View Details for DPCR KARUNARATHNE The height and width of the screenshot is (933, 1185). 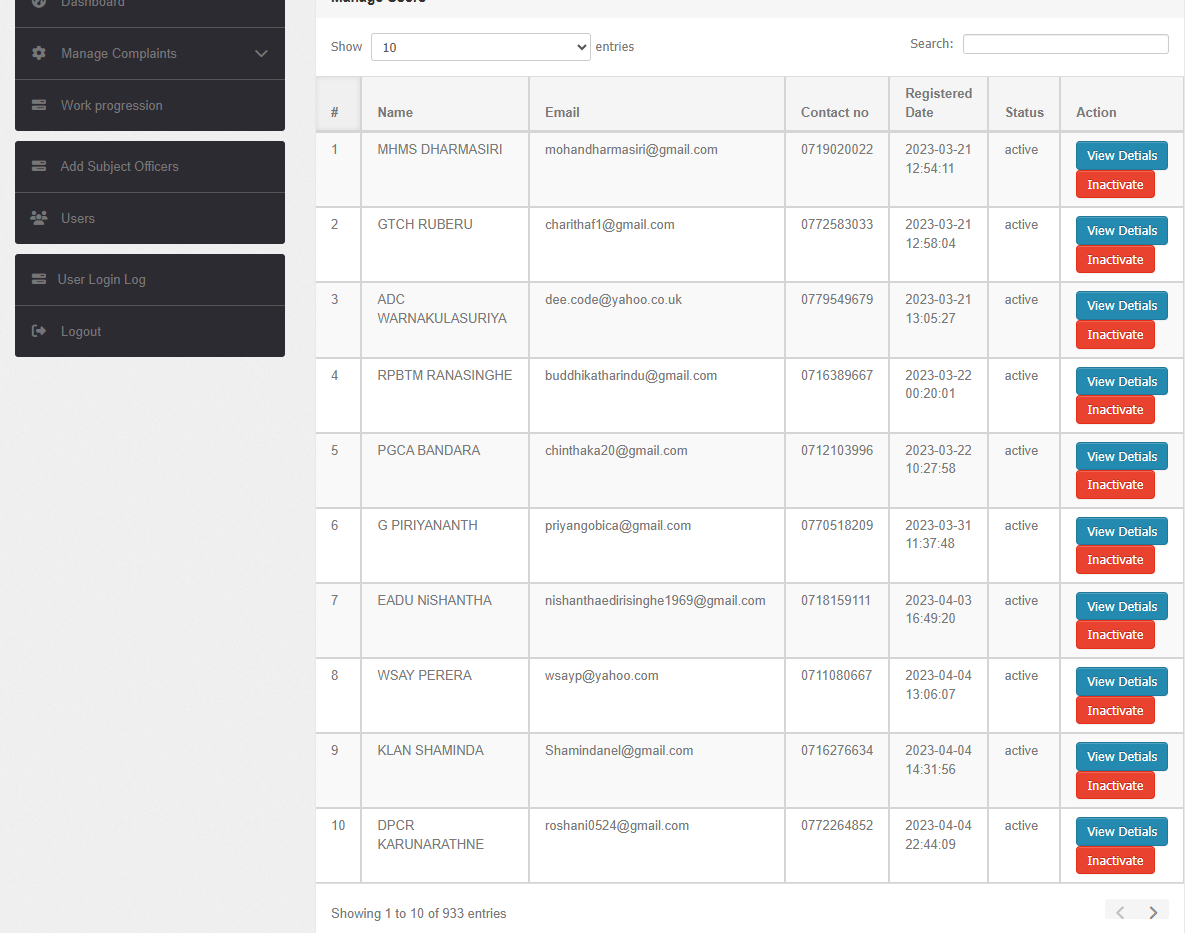(x=1122, y=831)
